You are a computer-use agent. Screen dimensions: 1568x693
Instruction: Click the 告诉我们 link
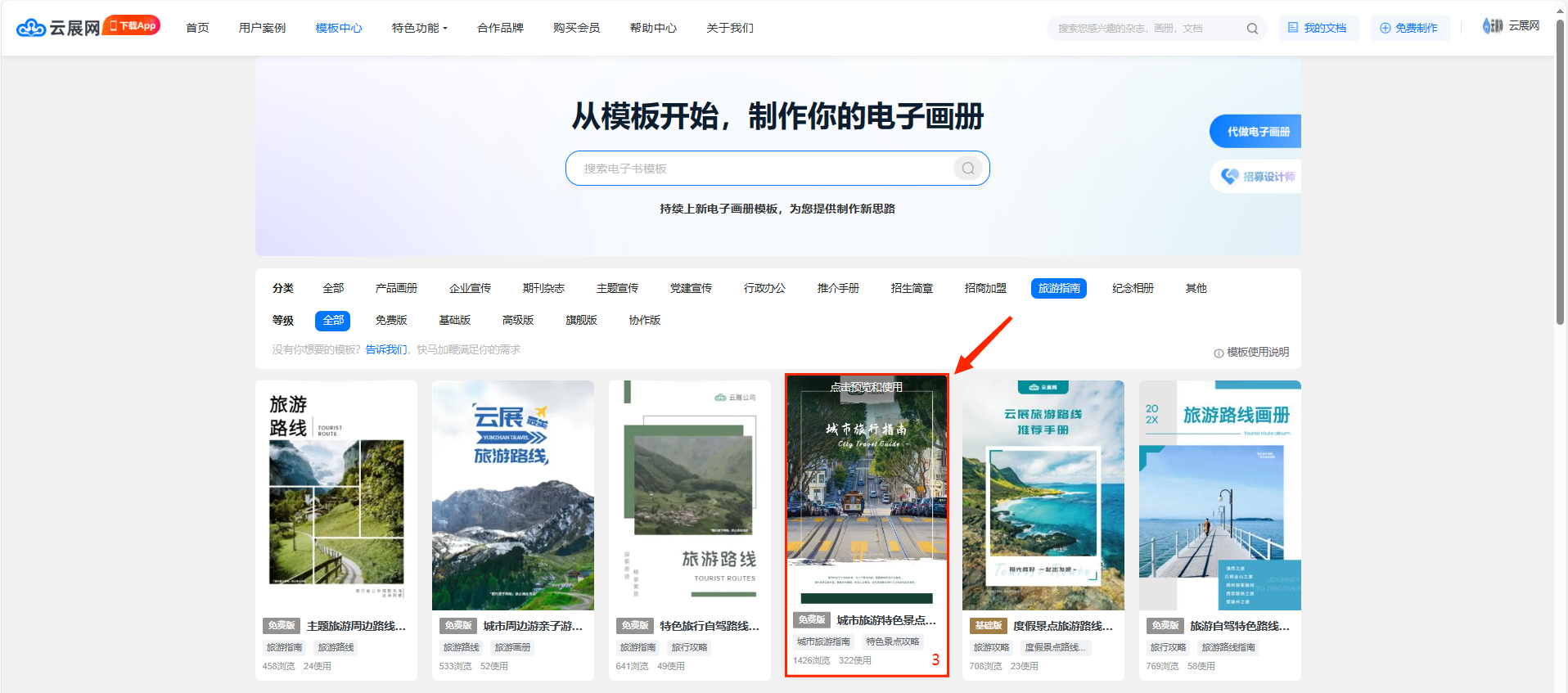click(386, 349)
